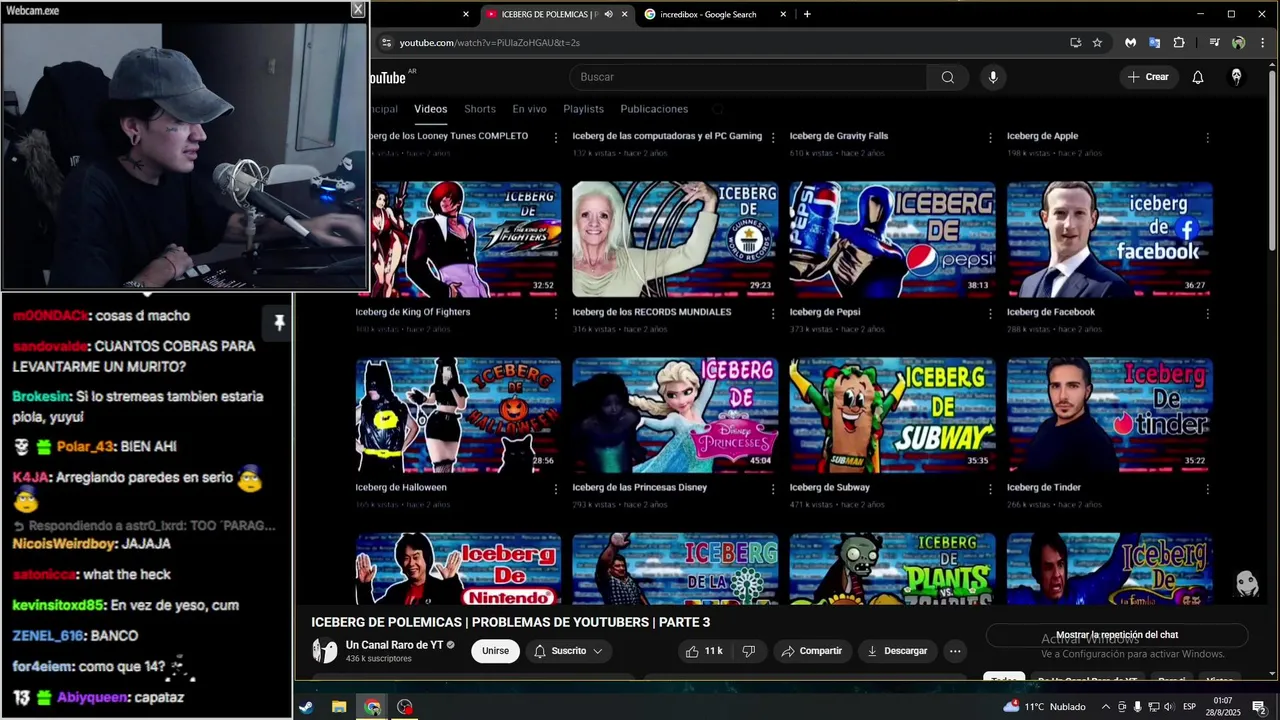1280x720 pixels.
Task: Click the Unirse button
Action: pyautogui.click(x=495, y=651)
